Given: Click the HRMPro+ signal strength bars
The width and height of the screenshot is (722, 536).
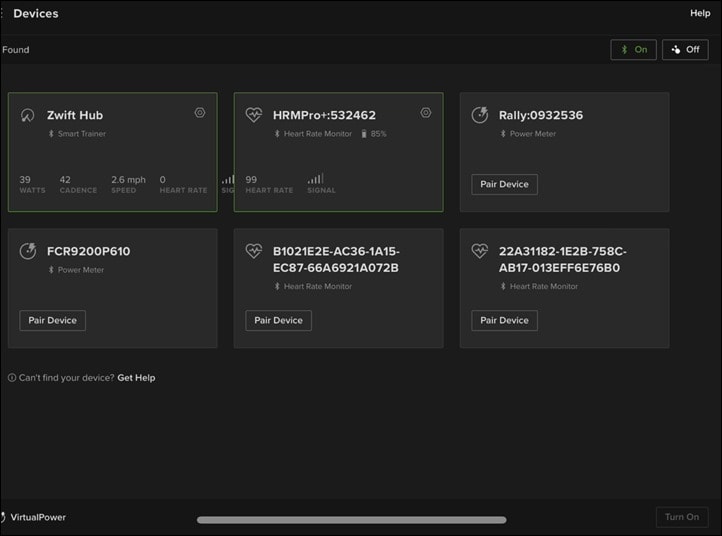Looking at the screenshot, I should coord(316,178).
